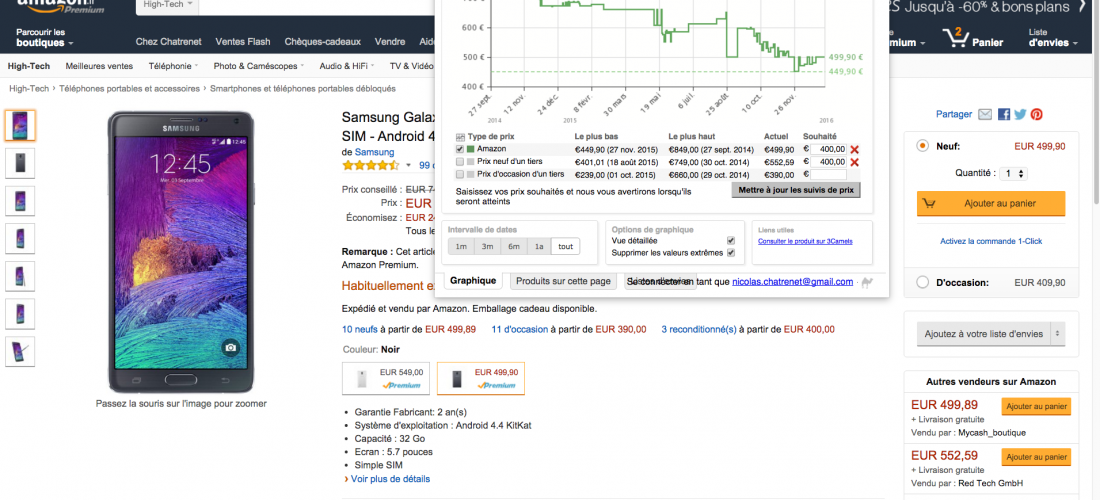The height and width of the screenshot is (500, 1100).
Task: Expand rating breakdown arrow beside stars
Action: click(x=408, y=165)
